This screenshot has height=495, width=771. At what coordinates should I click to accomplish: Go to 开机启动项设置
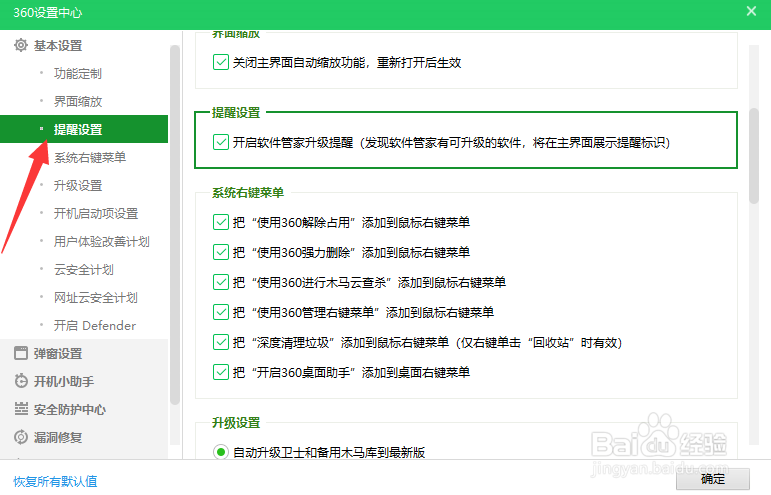(96, 214)
